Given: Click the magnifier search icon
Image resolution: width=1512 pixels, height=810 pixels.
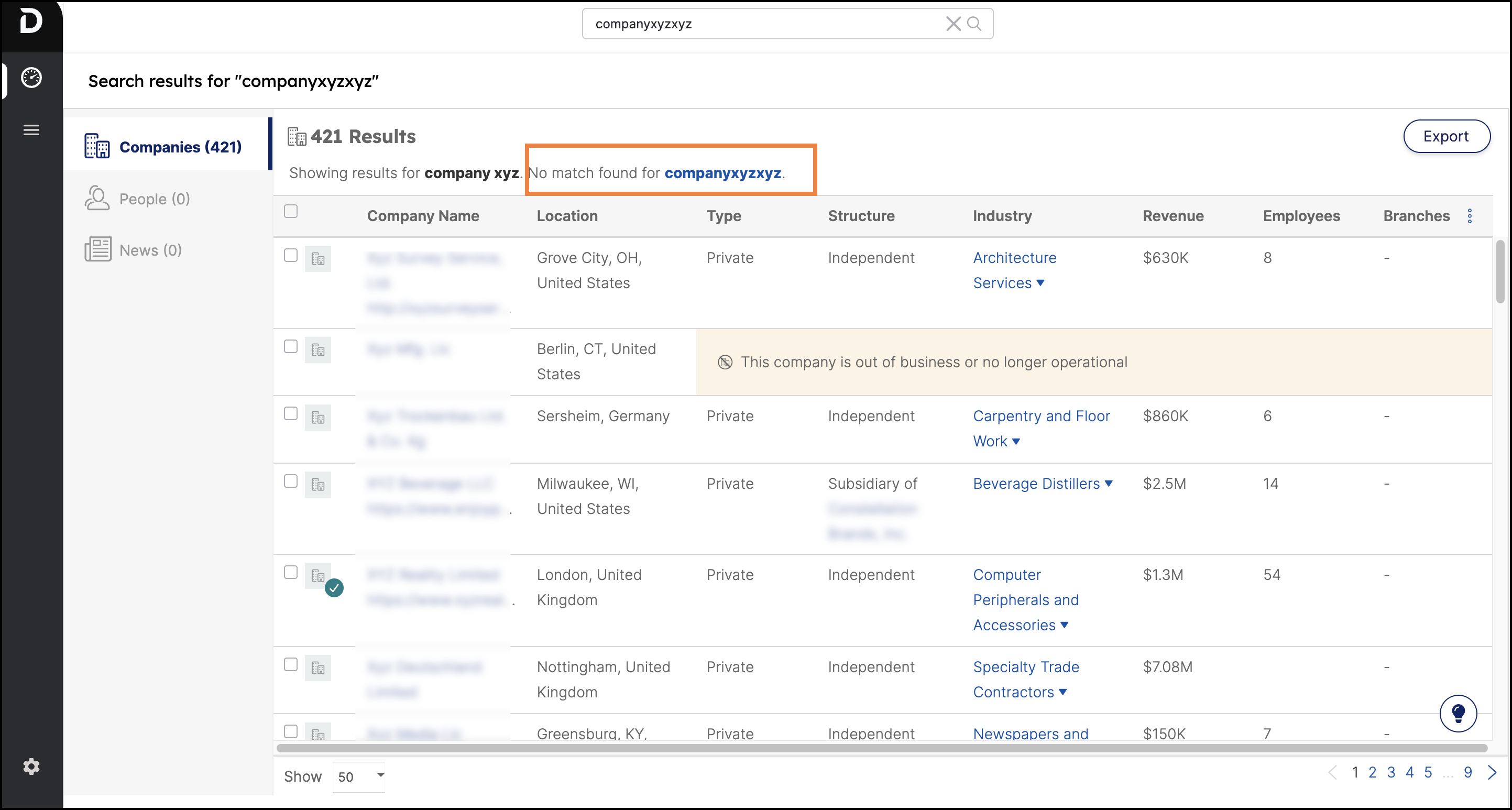Looking at the screenshot, I should click(x=974, y=24).
